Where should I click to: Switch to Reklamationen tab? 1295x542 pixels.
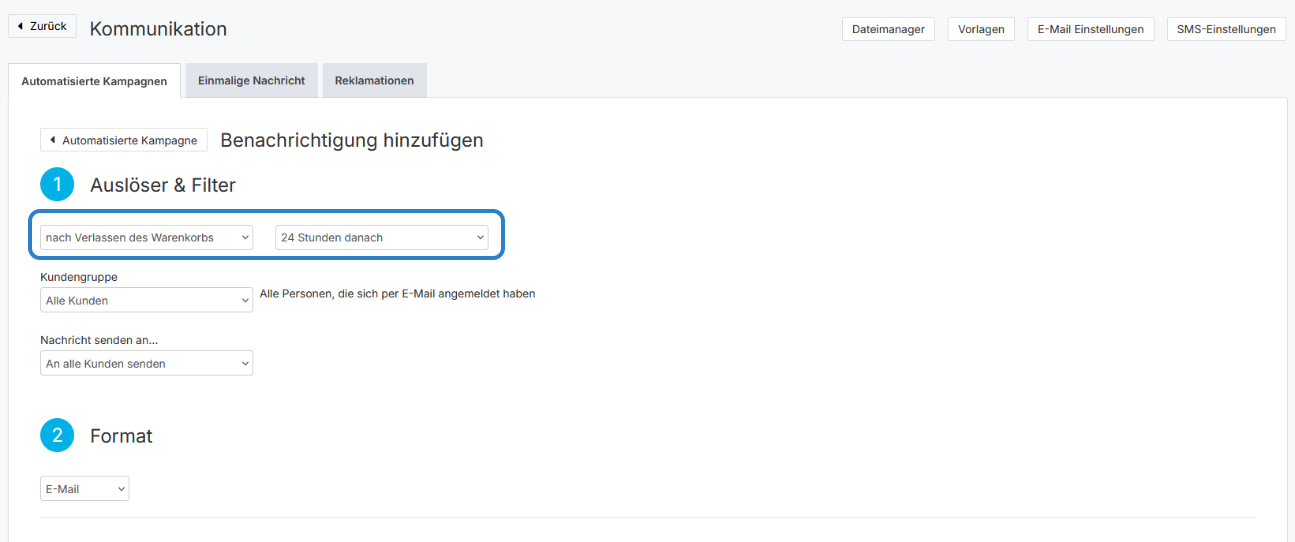pos(374,81)
